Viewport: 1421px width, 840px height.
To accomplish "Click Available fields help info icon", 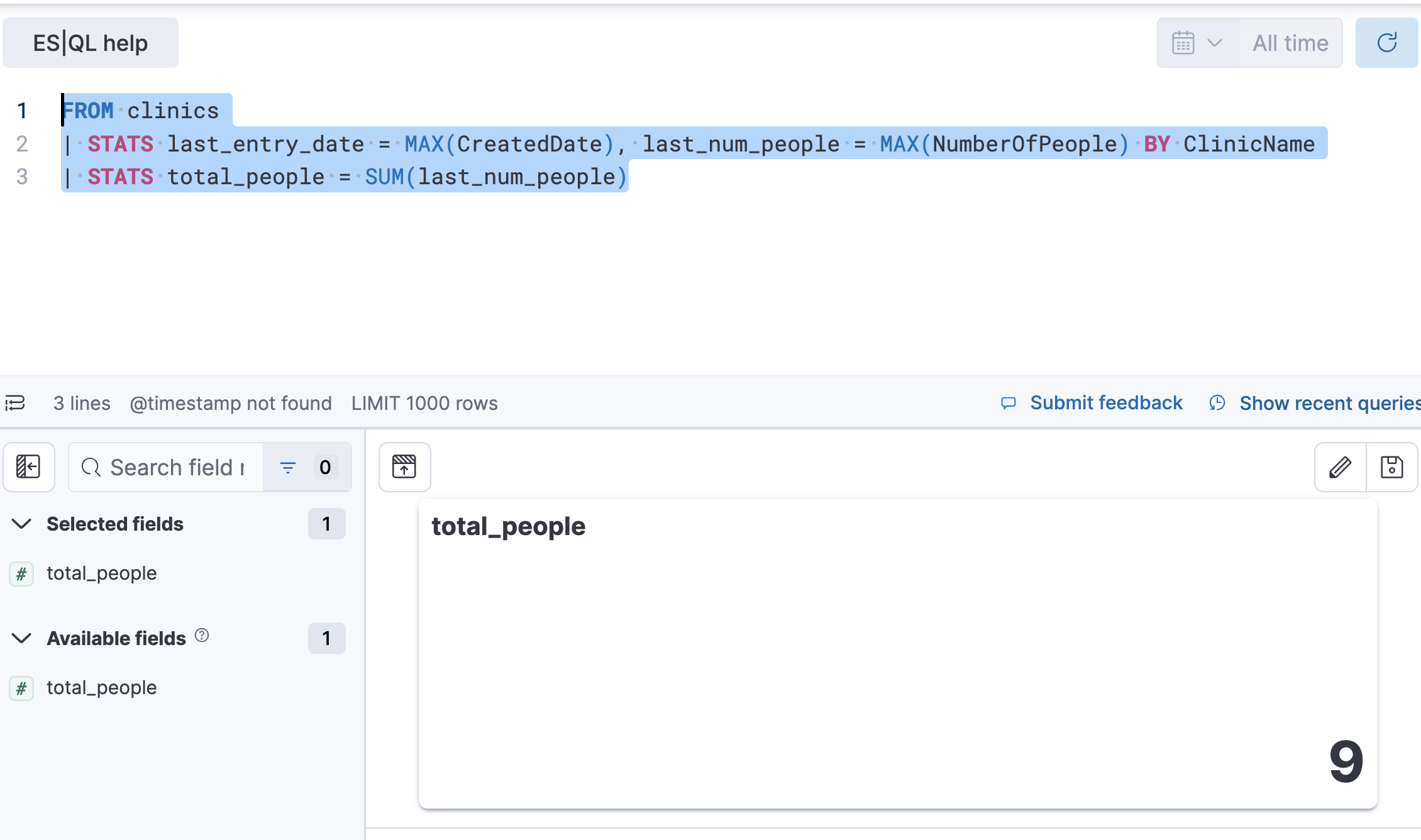I will 202,635.
